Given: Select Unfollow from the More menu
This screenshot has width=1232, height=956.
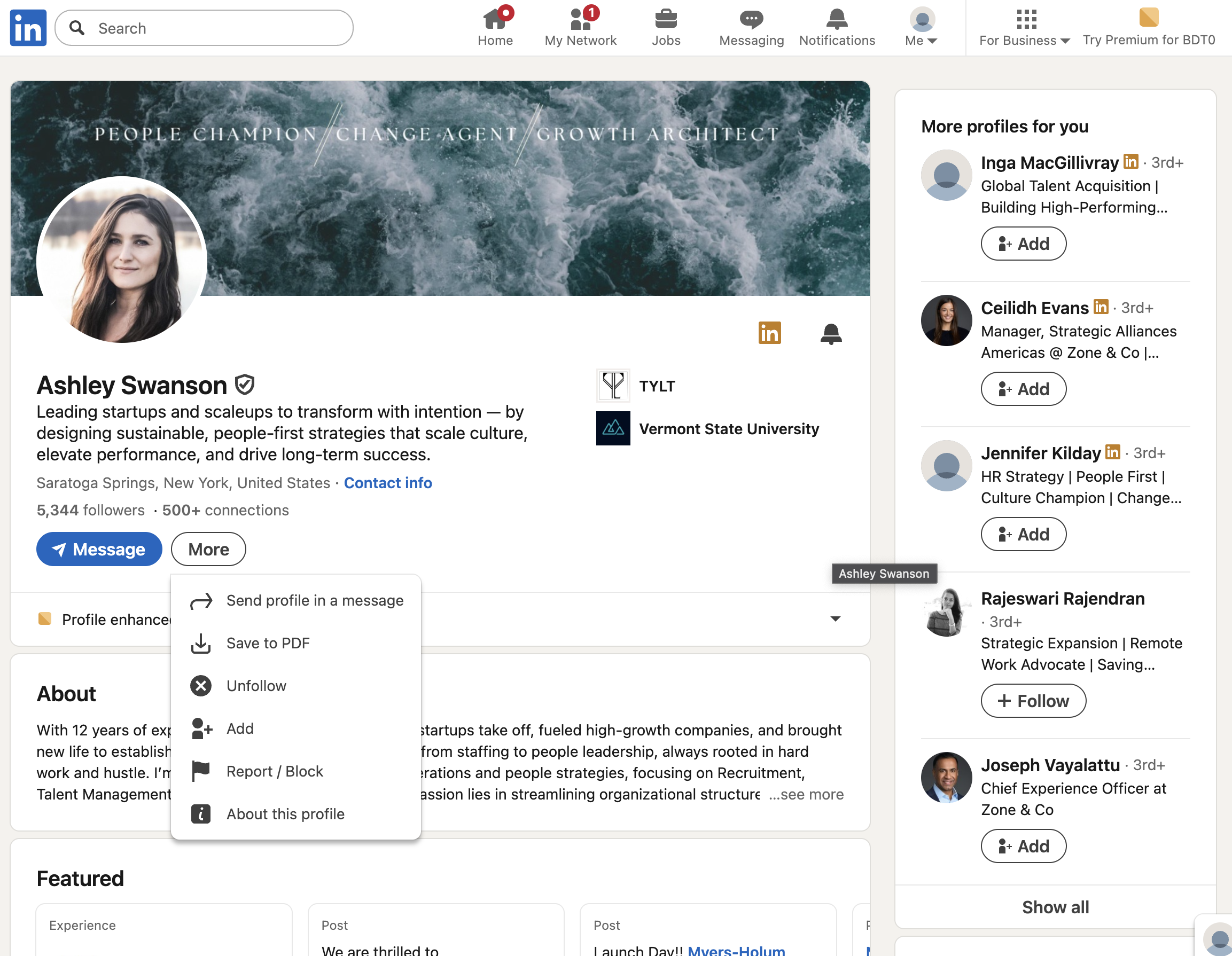Looking at the screenshot, I should click(296, 686).
